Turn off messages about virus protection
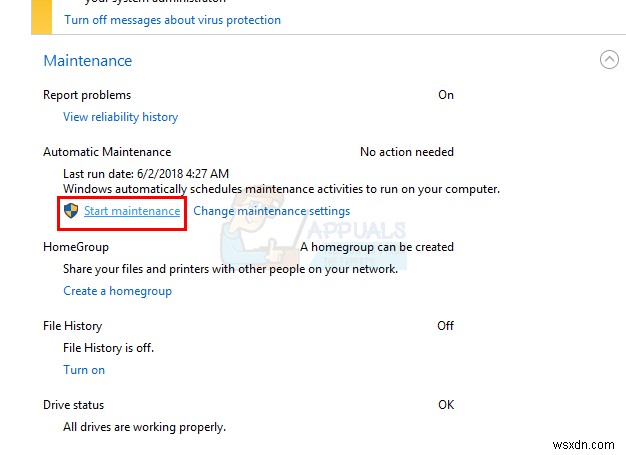626x455 pixels. [172, 20]
